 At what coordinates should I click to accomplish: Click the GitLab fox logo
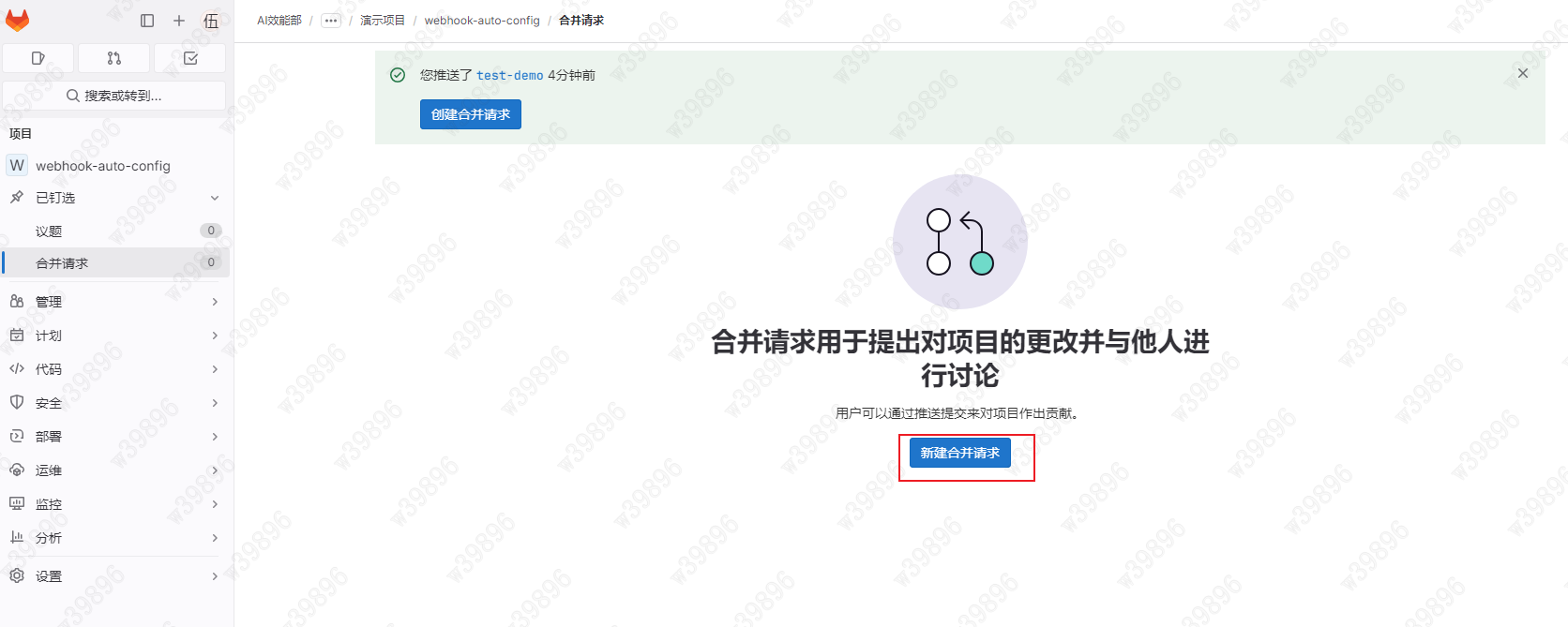pos(18,20)
